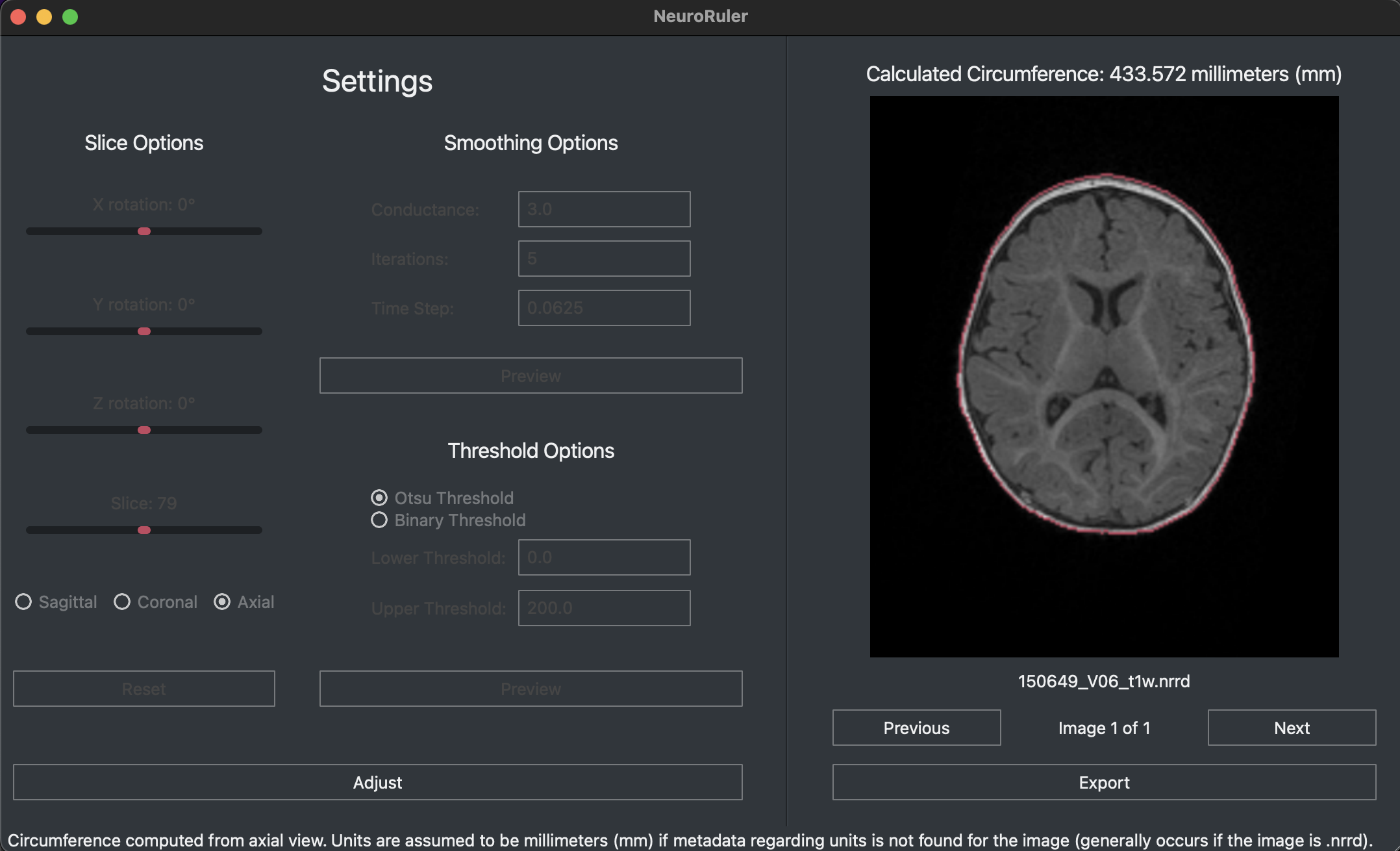The image size is (1400, 851).
Task: Click the Z rotation slider handle
Action: [144, 430]
